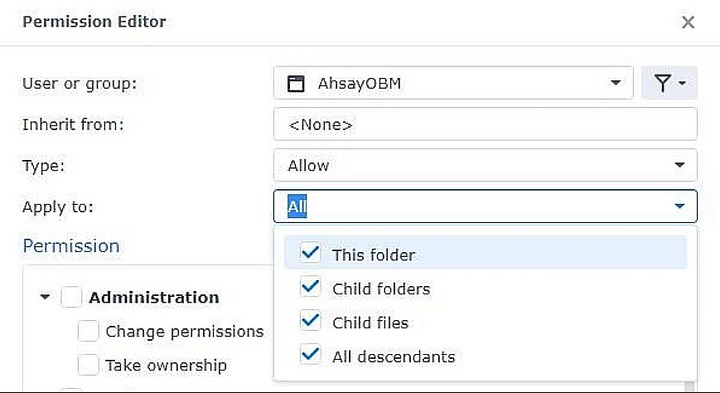
Task: Click the AhsayOBM application icon
Action: tap(296, 84)
